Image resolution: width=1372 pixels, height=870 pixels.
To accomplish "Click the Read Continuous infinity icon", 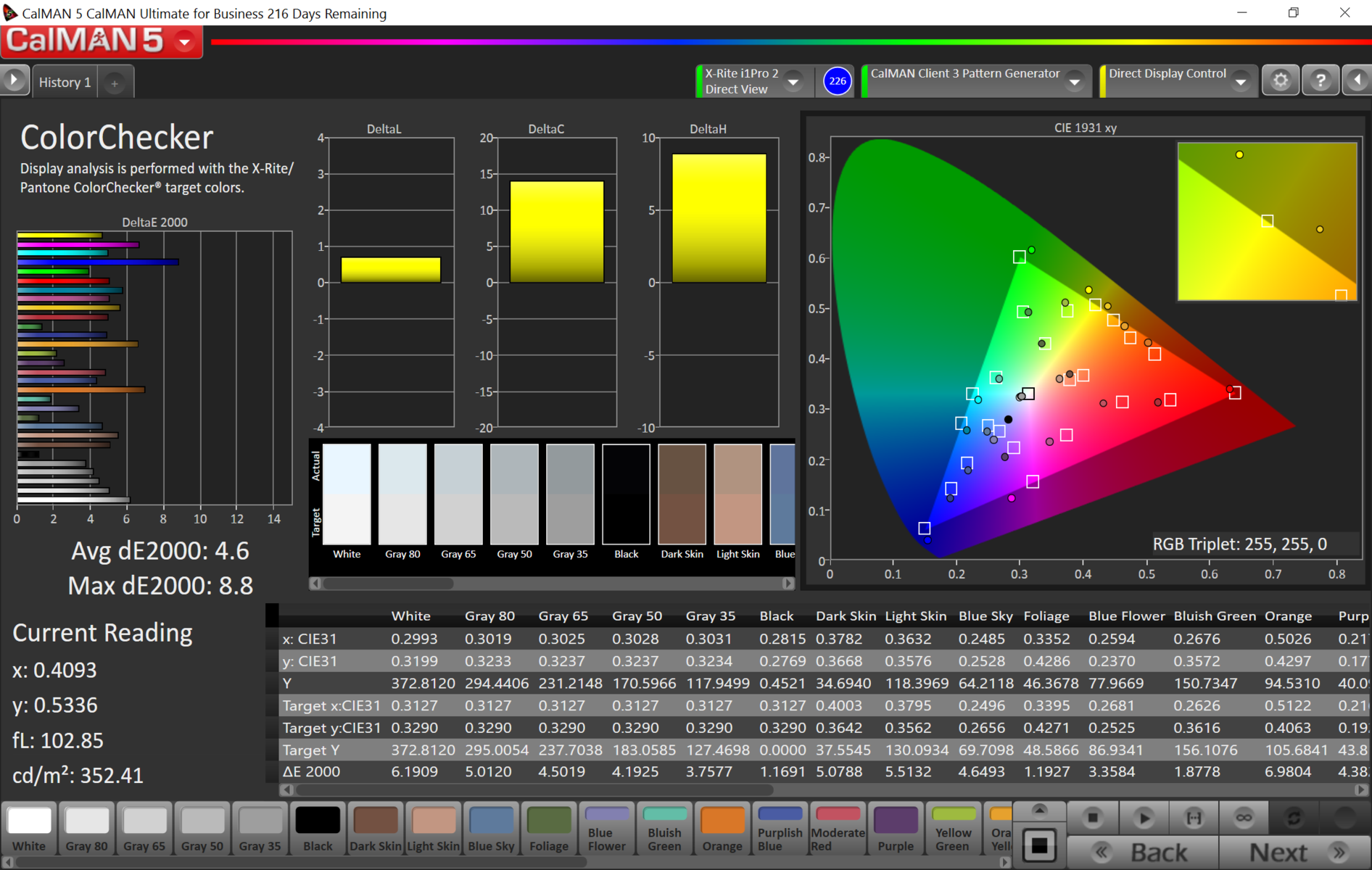I will coord(1244,818).
